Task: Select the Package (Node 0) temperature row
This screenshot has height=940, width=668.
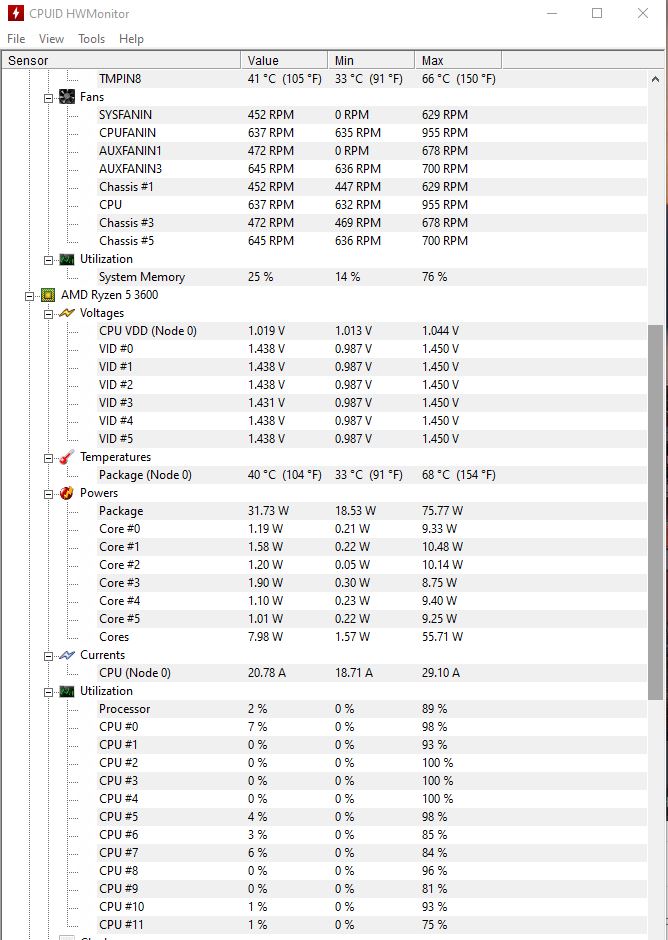Action: [x=324, y=475]
